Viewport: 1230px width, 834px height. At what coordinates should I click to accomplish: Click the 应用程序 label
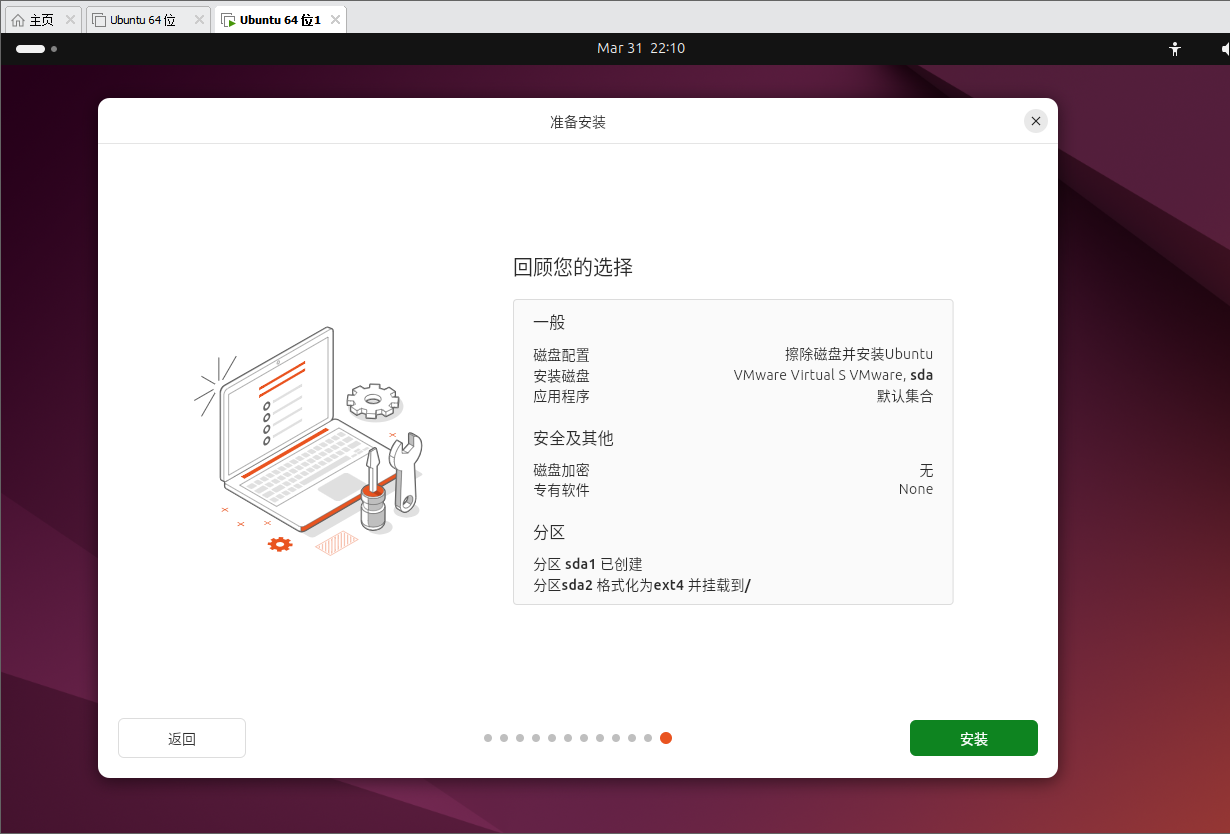point(561,396)
